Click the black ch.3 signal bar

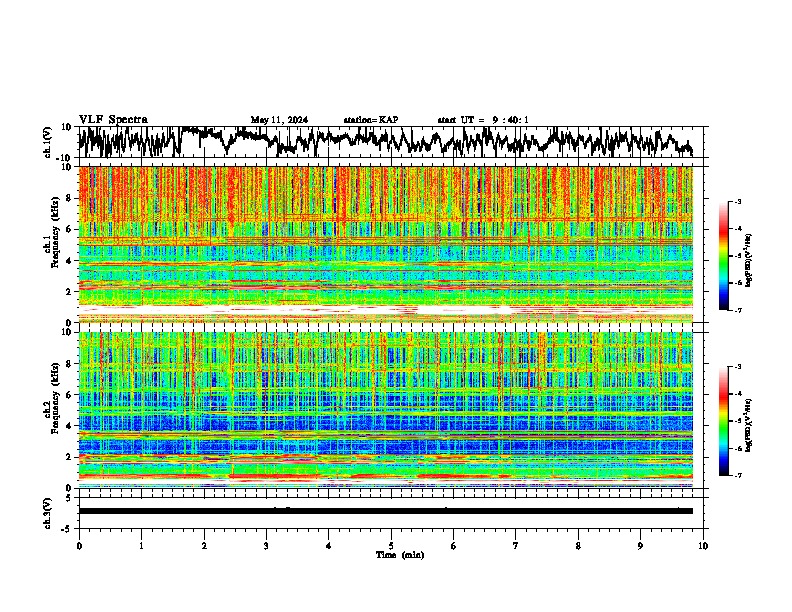(x=386, y=511)
